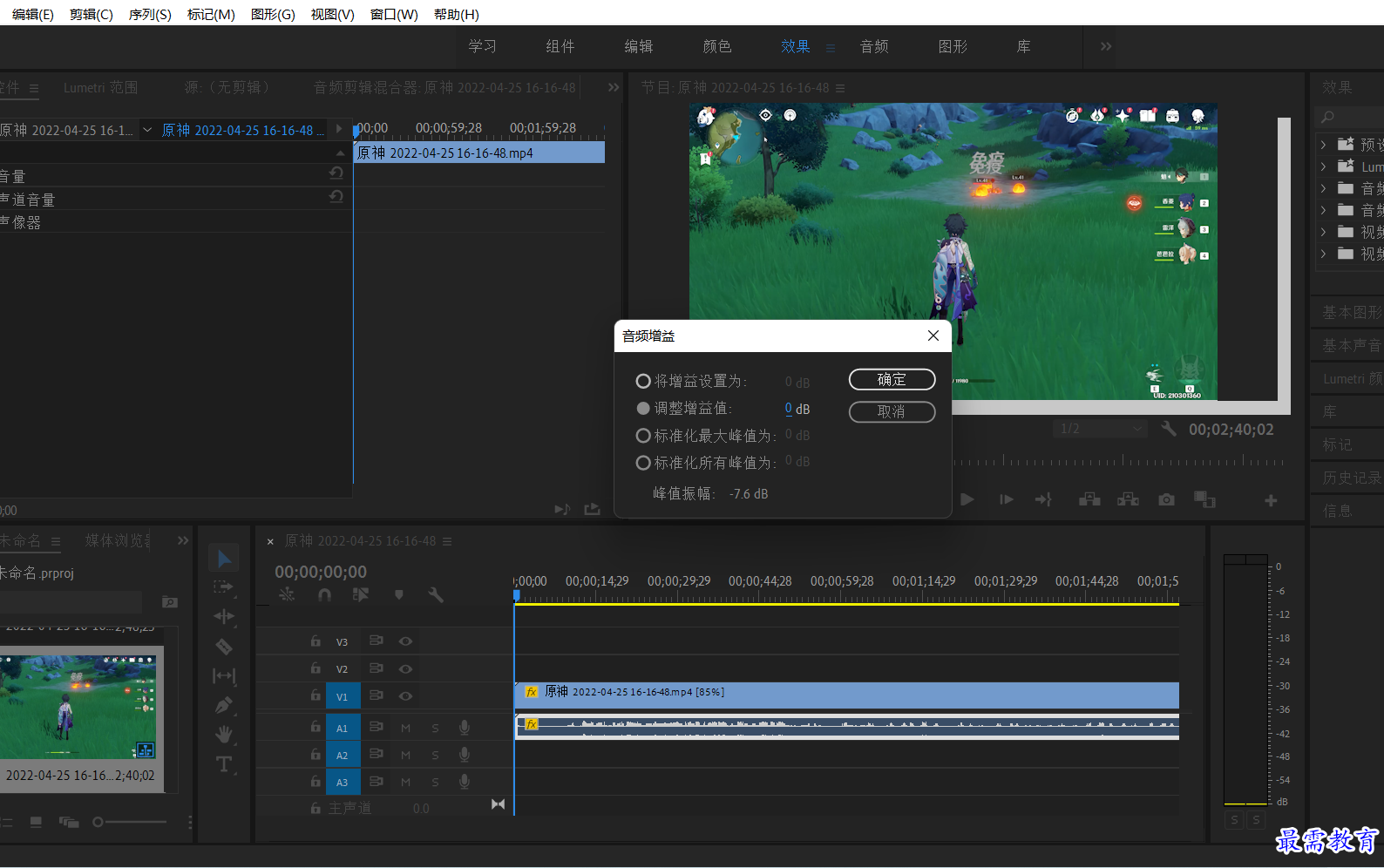Expand last effects folder (视频)

coord(1323,254)
